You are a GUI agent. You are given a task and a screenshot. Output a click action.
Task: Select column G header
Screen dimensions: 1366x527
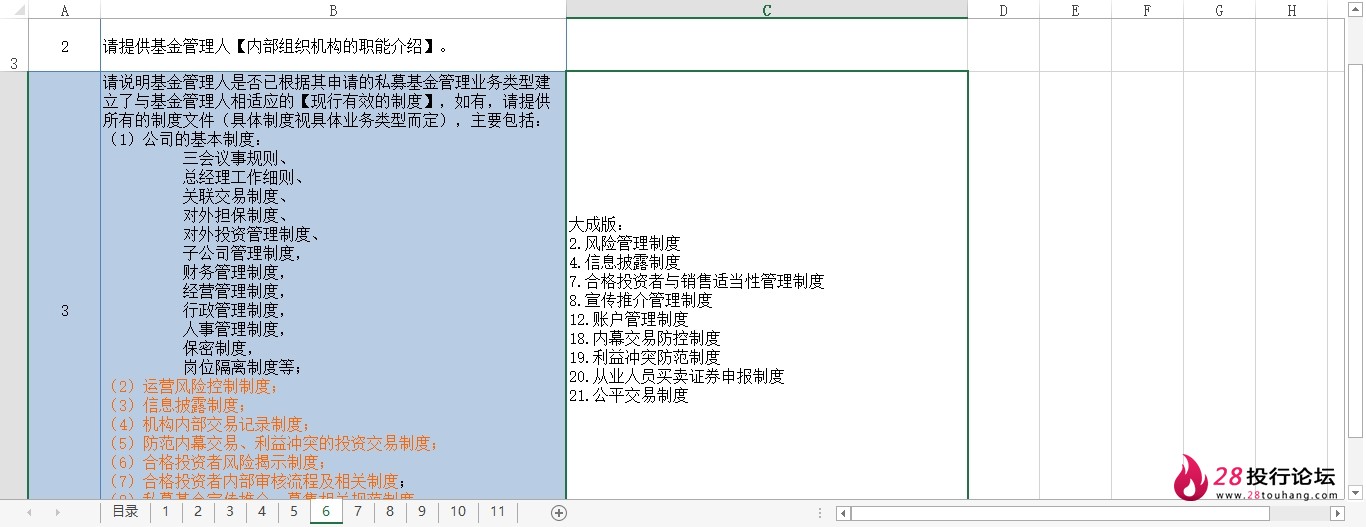(1219, 10)
